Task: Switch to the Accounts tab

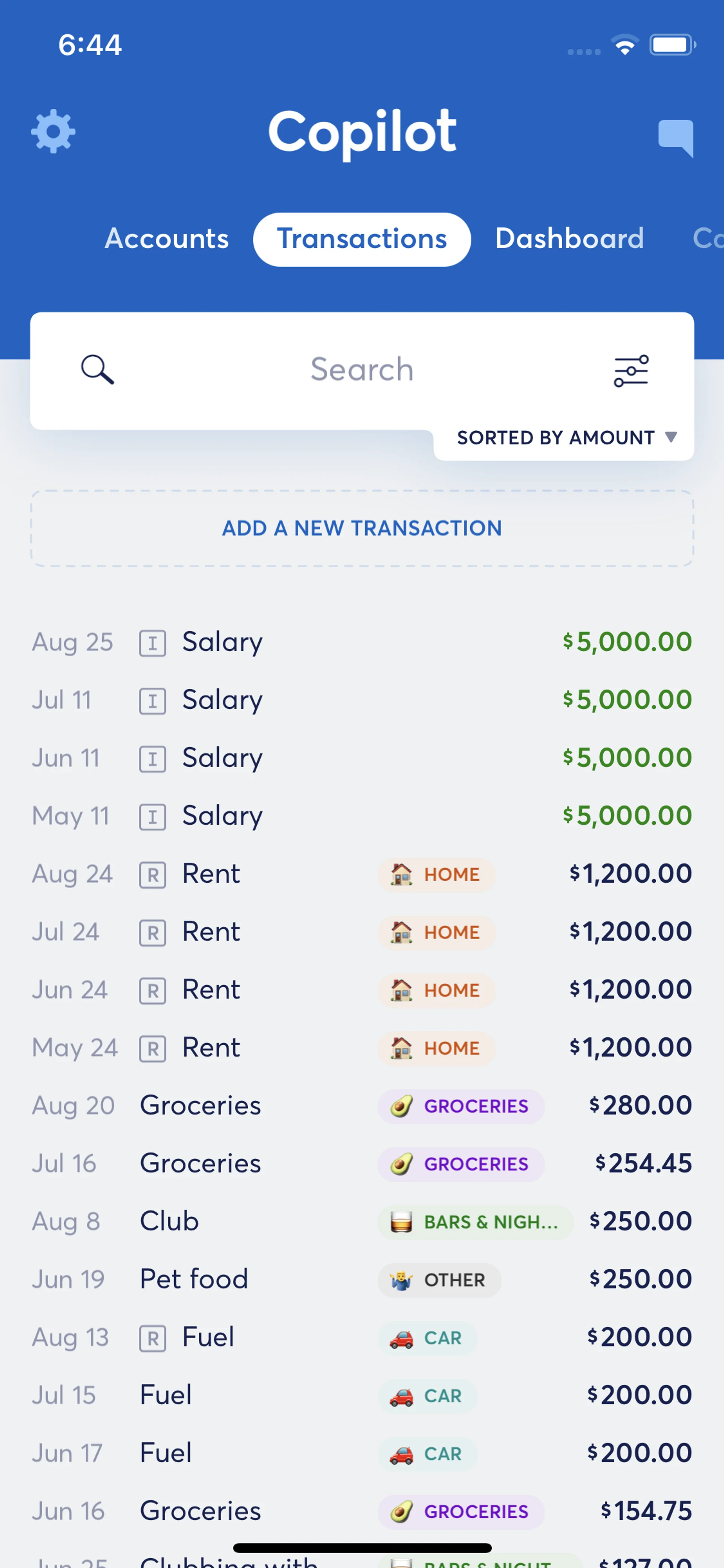Action: coord(167,239)
